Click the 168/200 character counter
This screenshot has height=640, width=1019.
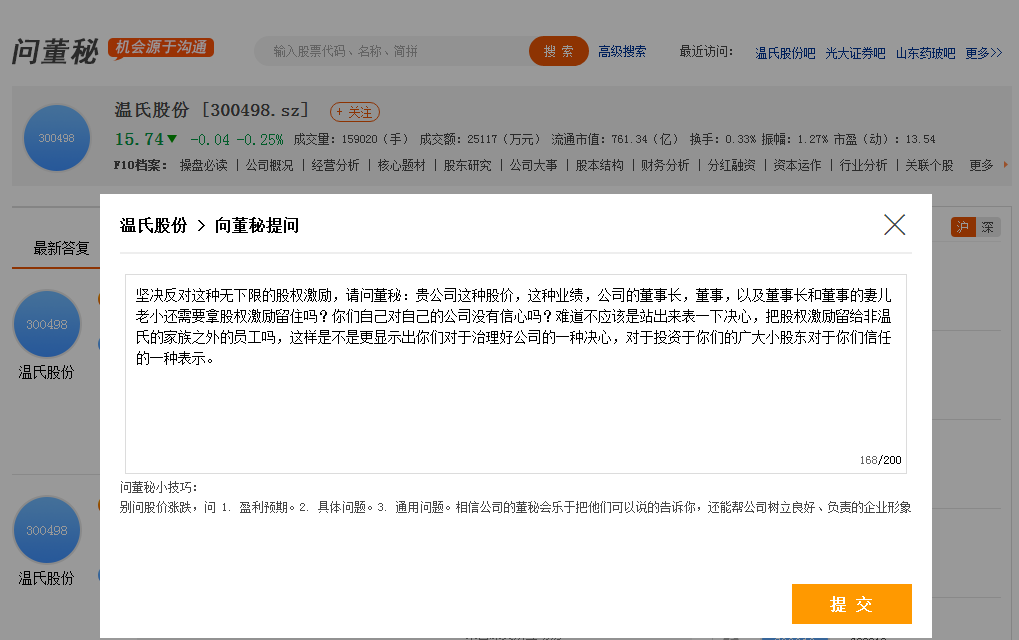(880, 460)
